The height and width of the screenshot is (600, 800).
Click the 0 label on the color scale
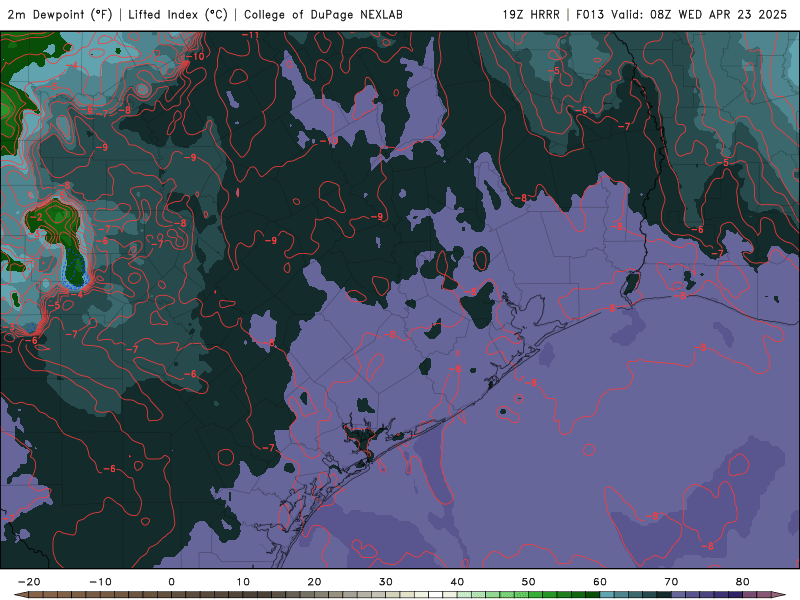pos(171,582)
